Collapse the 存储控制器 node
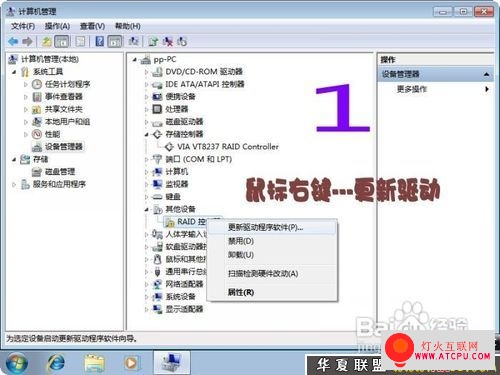Viewport: 500px width, 375px height. pyautogui.click(x=147, y=134)
